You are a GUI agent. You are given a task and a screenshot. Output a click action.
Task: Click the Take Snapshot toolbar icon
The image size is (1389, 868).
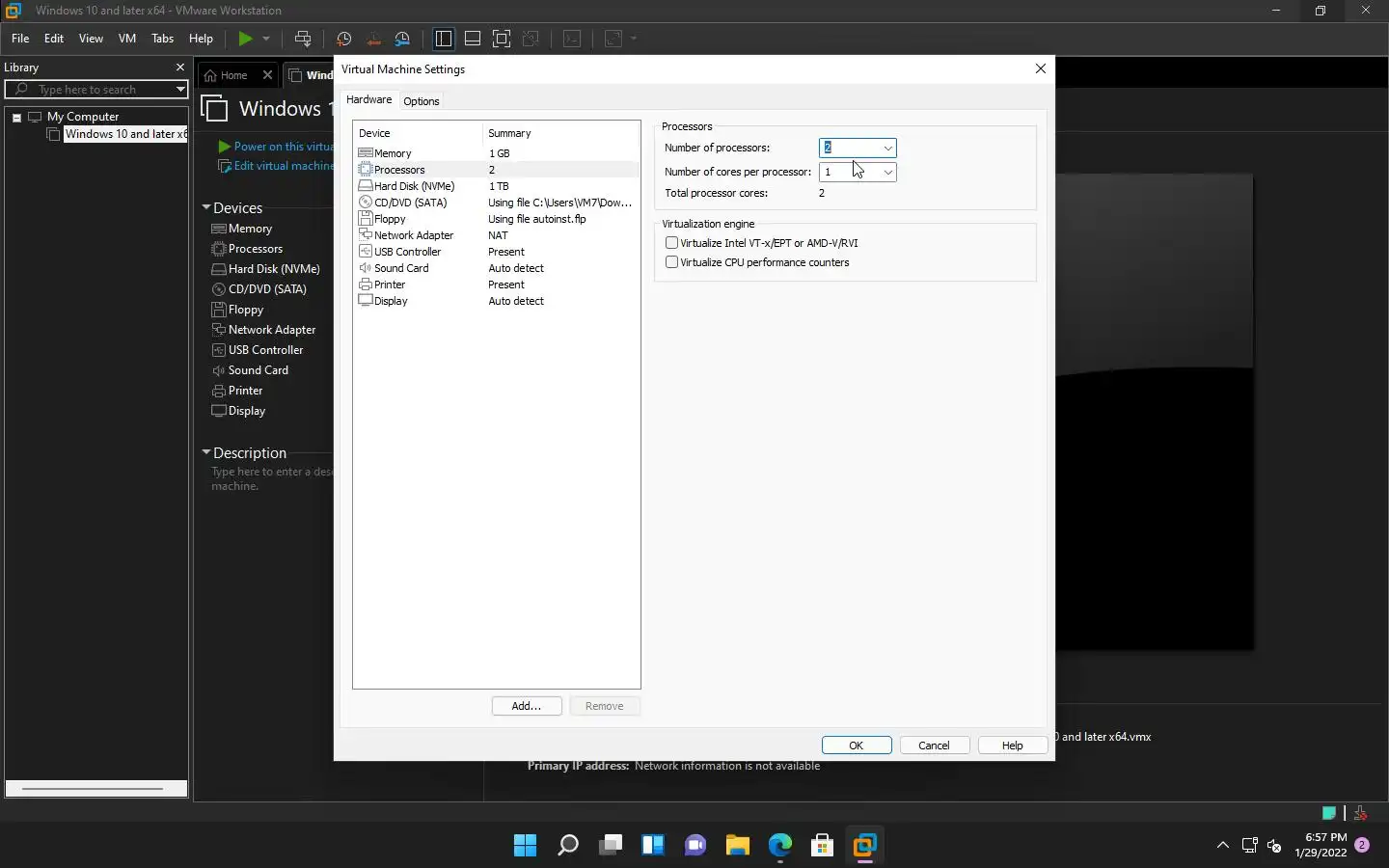(x=343, y=39)
